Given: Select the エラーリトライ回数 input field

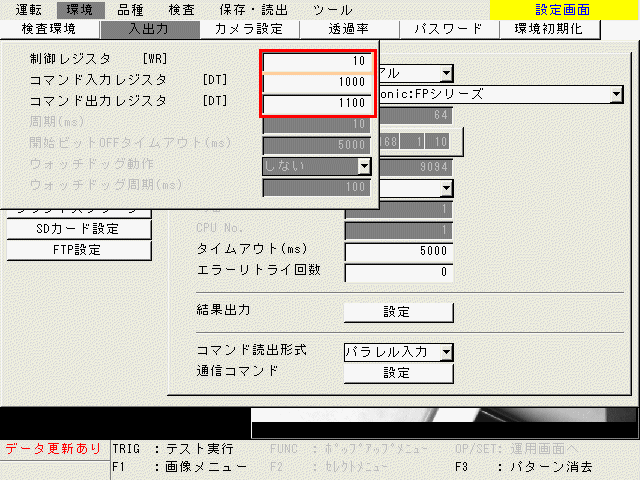Looking at the screenshot, I should click(398, 272).
